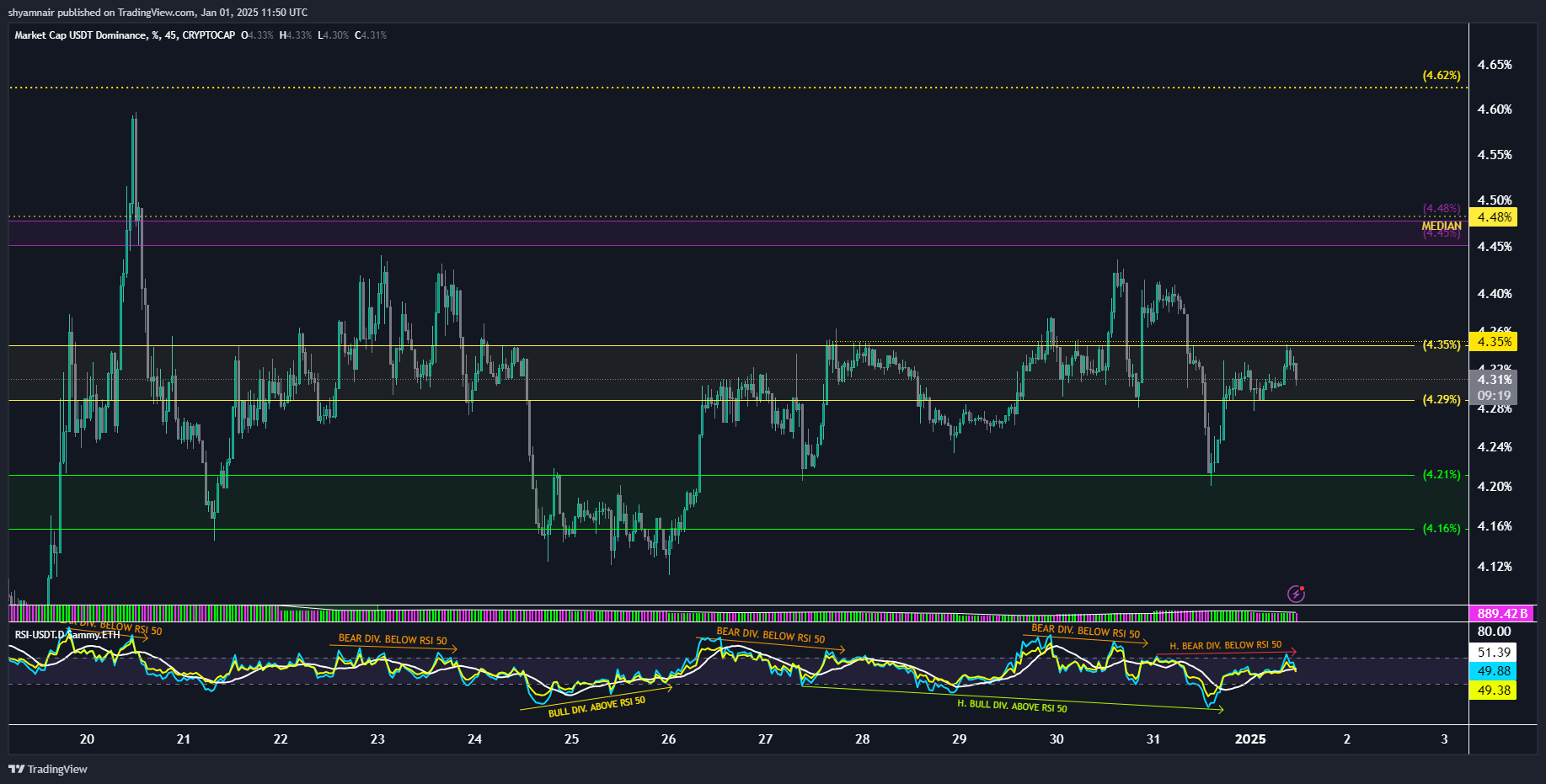
Task: Click date 3 on the time axis
Action: coord(1444,739)
